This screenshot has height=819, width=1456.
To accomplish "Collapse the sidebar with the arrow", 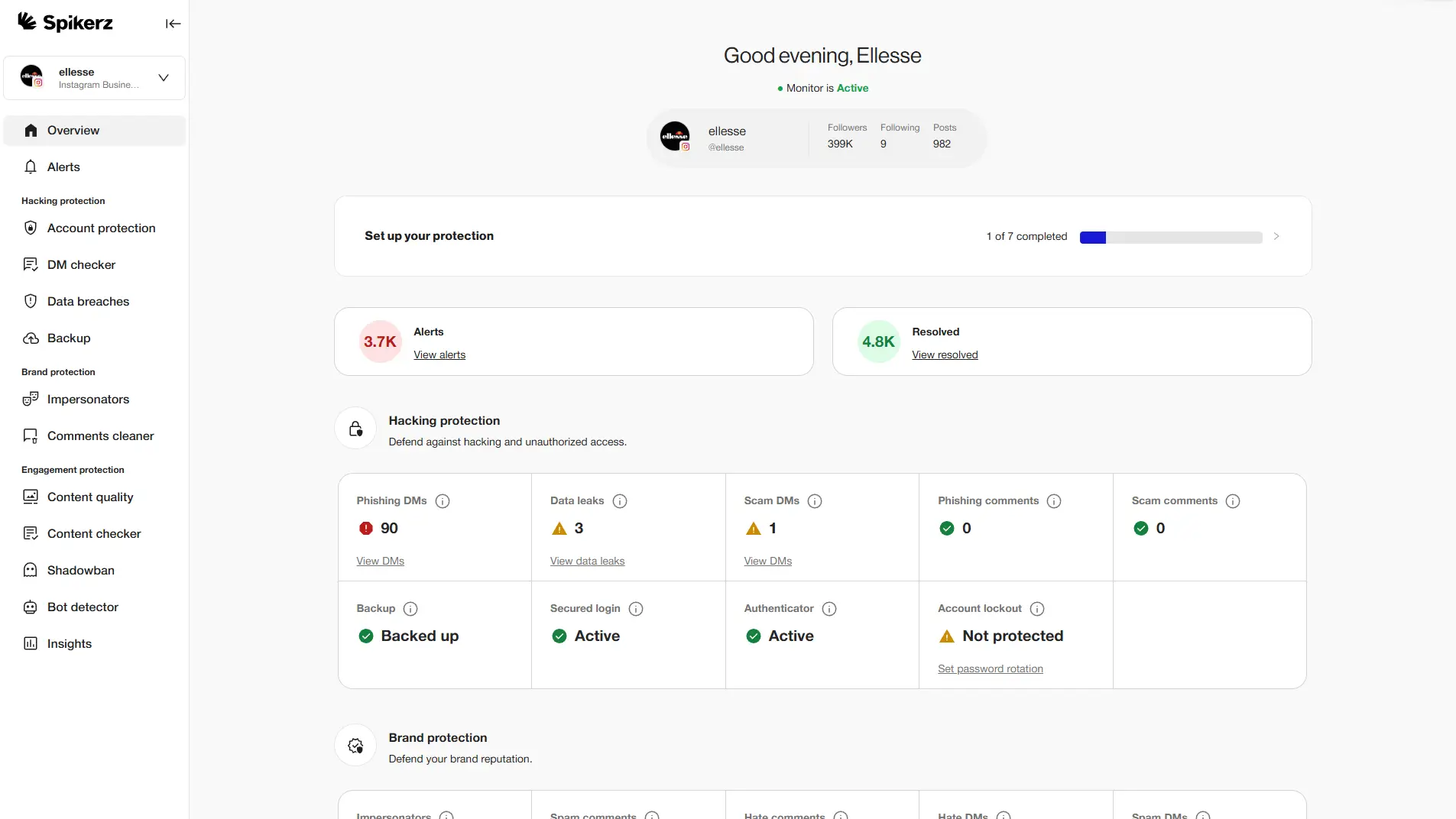I will coord(173,24).
